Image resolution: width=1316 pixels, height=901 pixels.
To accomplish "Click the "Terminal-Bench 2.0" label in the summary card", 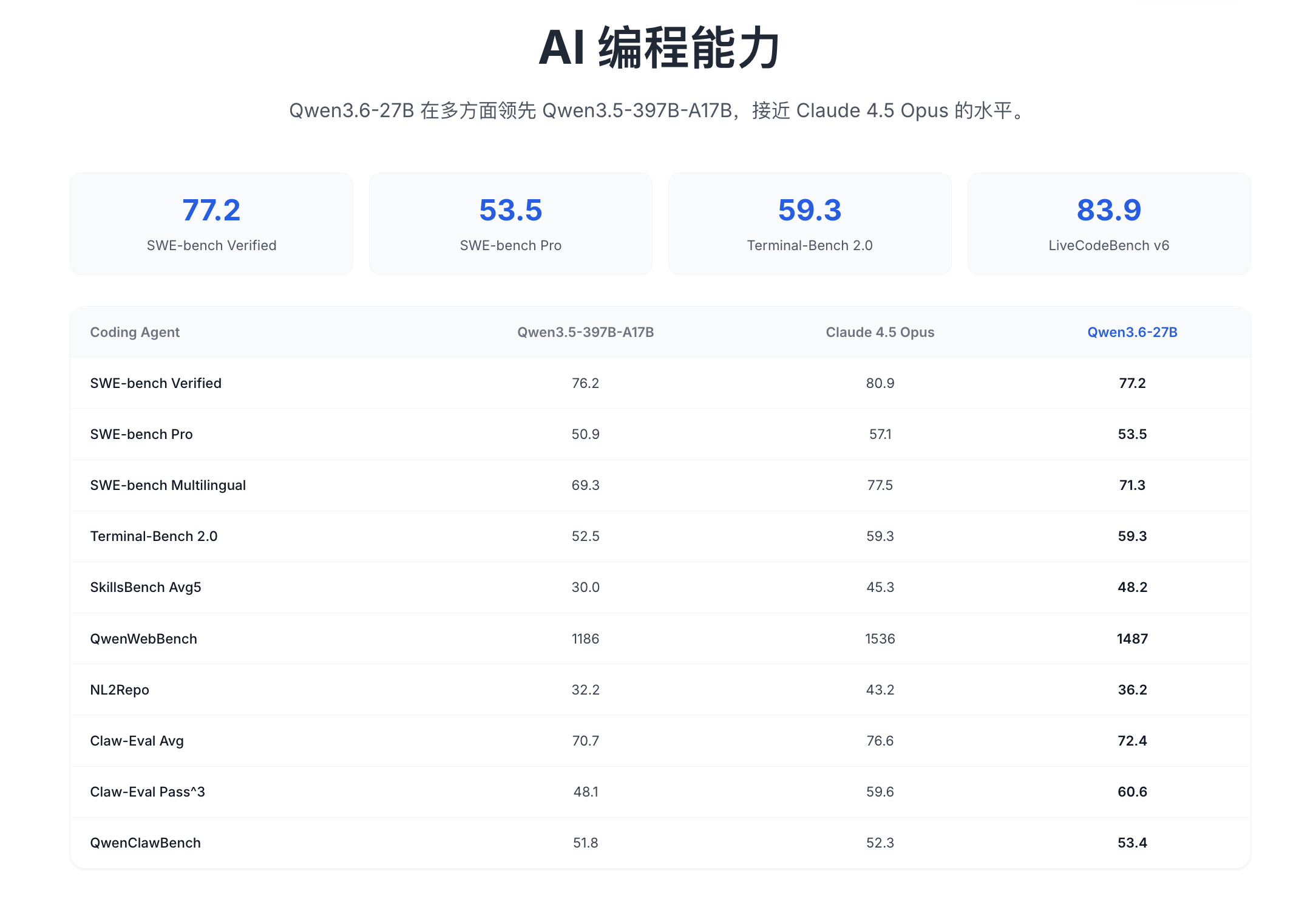I will [810, 245].
